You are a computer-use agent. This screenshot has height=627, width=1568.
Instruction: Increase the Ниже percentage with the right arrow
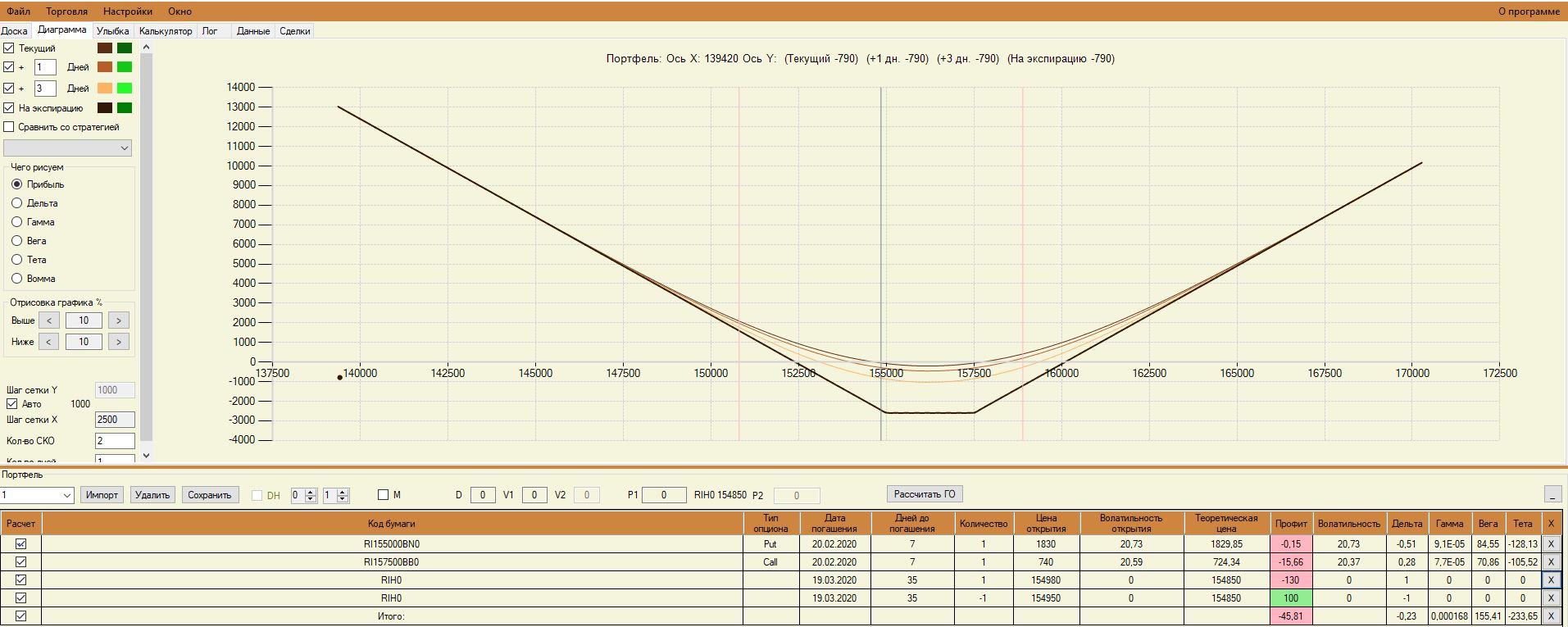119,342
